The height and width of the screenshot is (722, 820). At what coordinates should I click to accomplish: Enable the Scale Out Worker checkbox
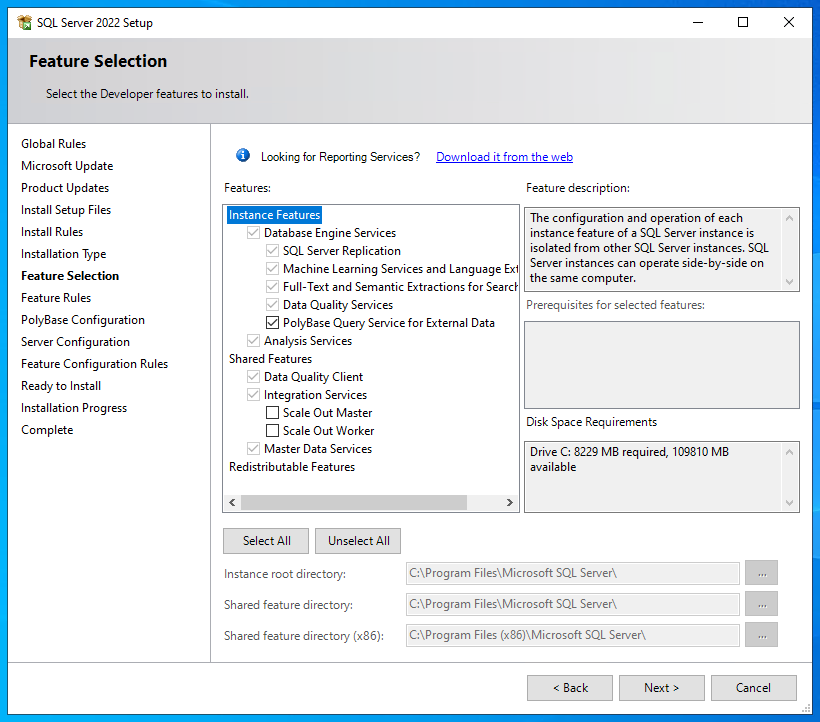pos(272,431)
